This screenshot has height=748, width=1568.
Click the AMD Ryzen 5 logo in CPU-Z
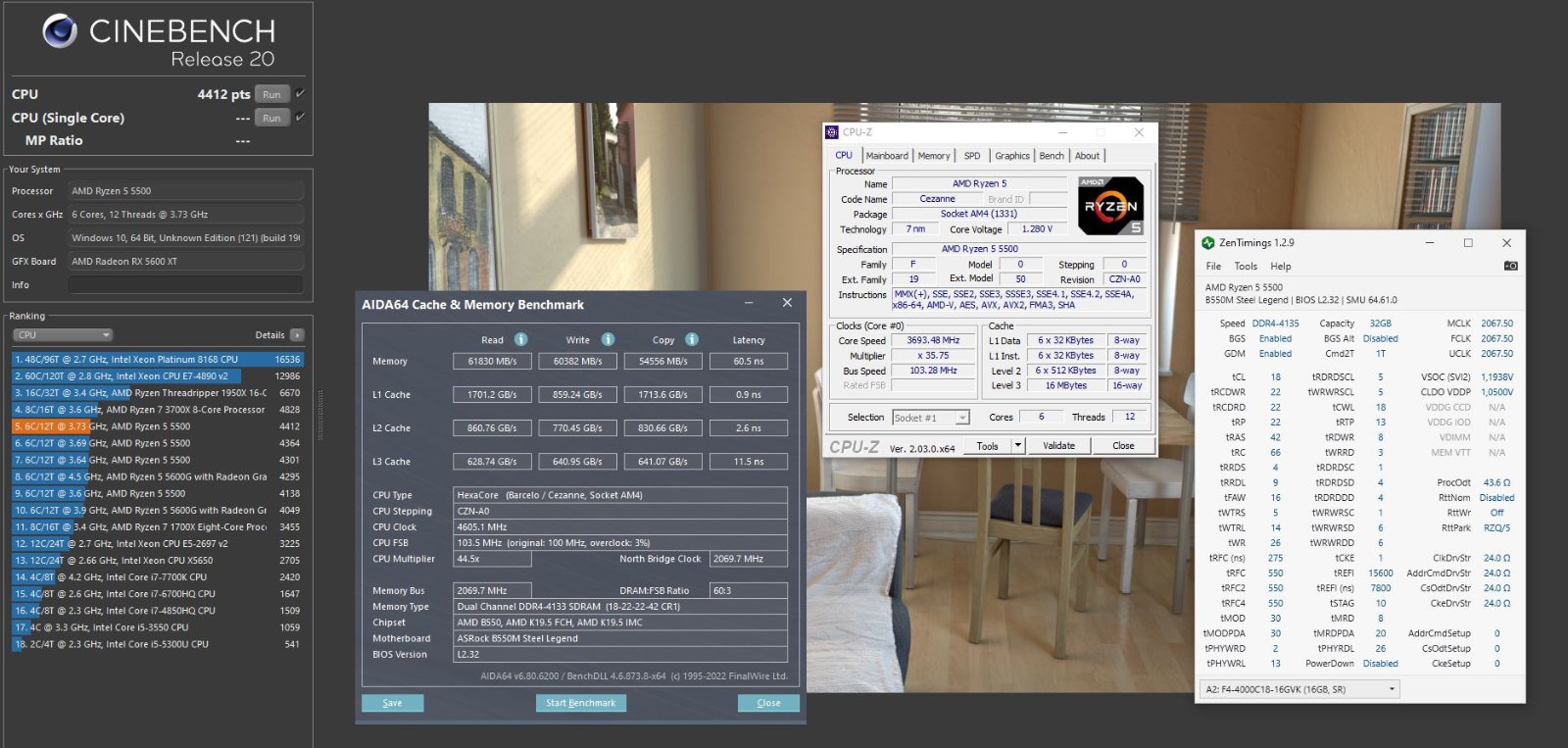[x=1110, y=206]
